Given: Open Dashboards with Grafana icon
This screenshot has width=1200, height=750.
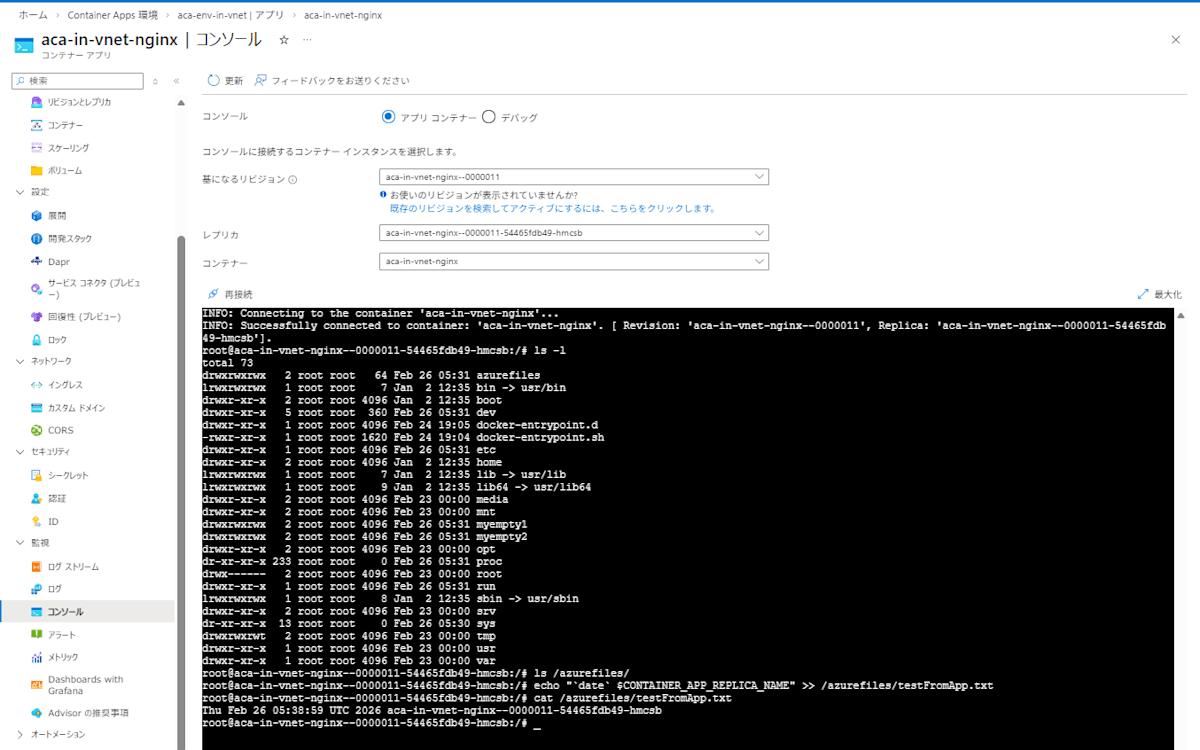Looking at the screenshot, I should pyautogui.click(x=37, y=685).
